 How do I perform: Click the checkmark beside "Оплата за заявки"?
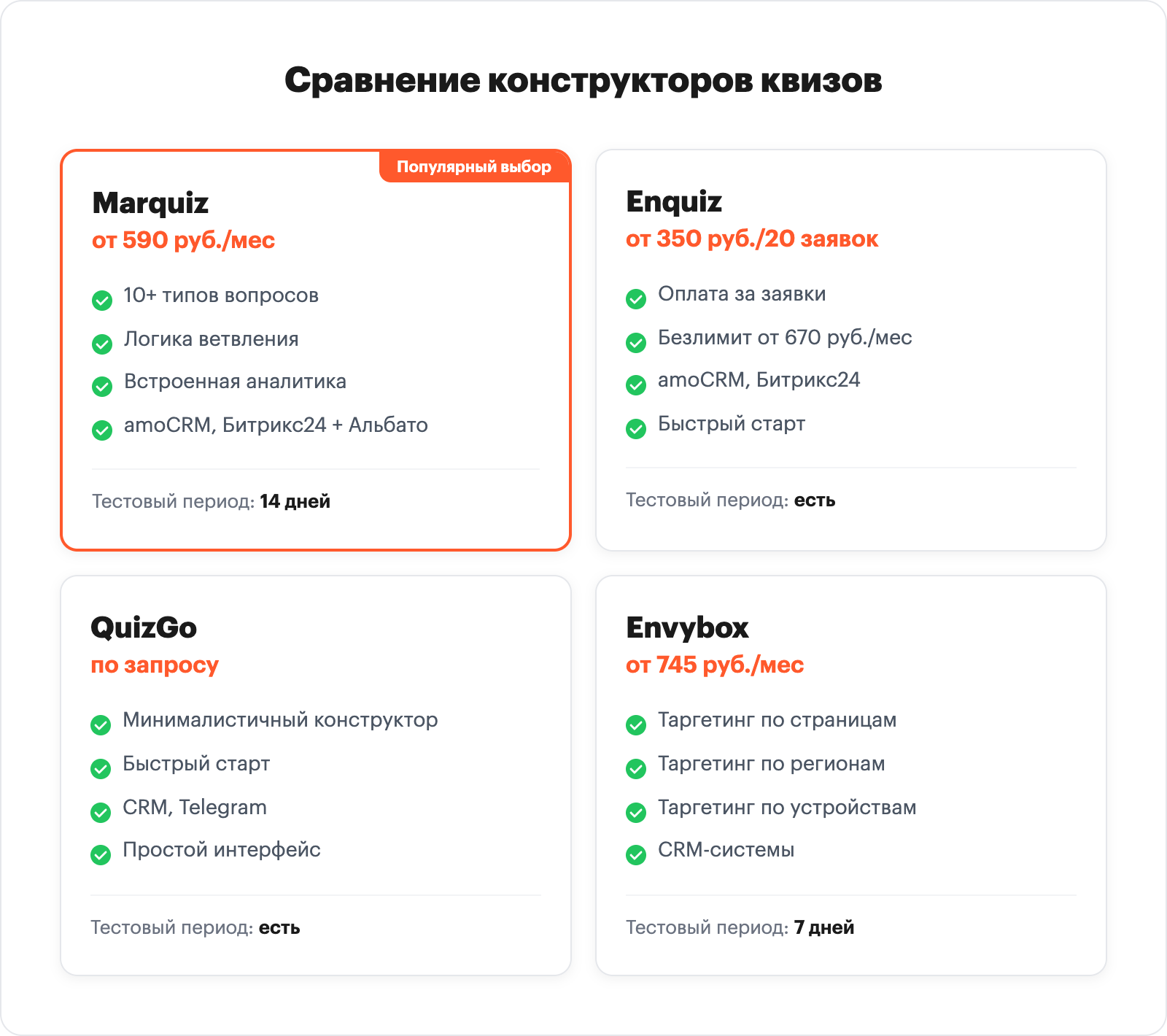coord(636,299)
